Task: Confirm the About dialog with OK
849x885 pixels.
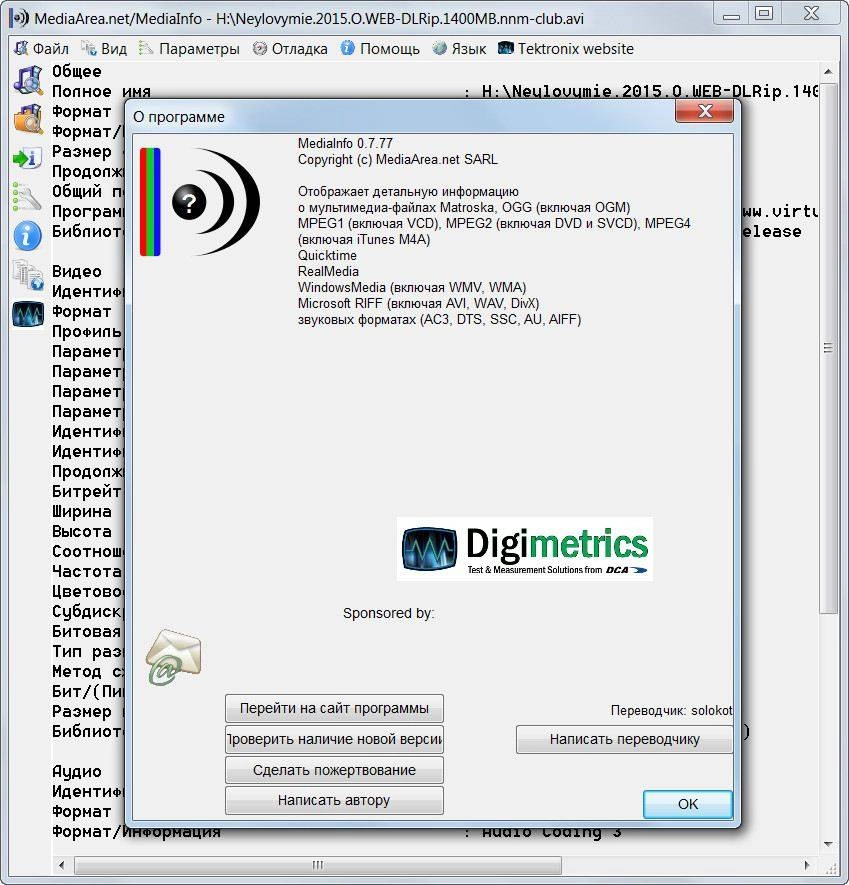Action: [x=688, y=804]
